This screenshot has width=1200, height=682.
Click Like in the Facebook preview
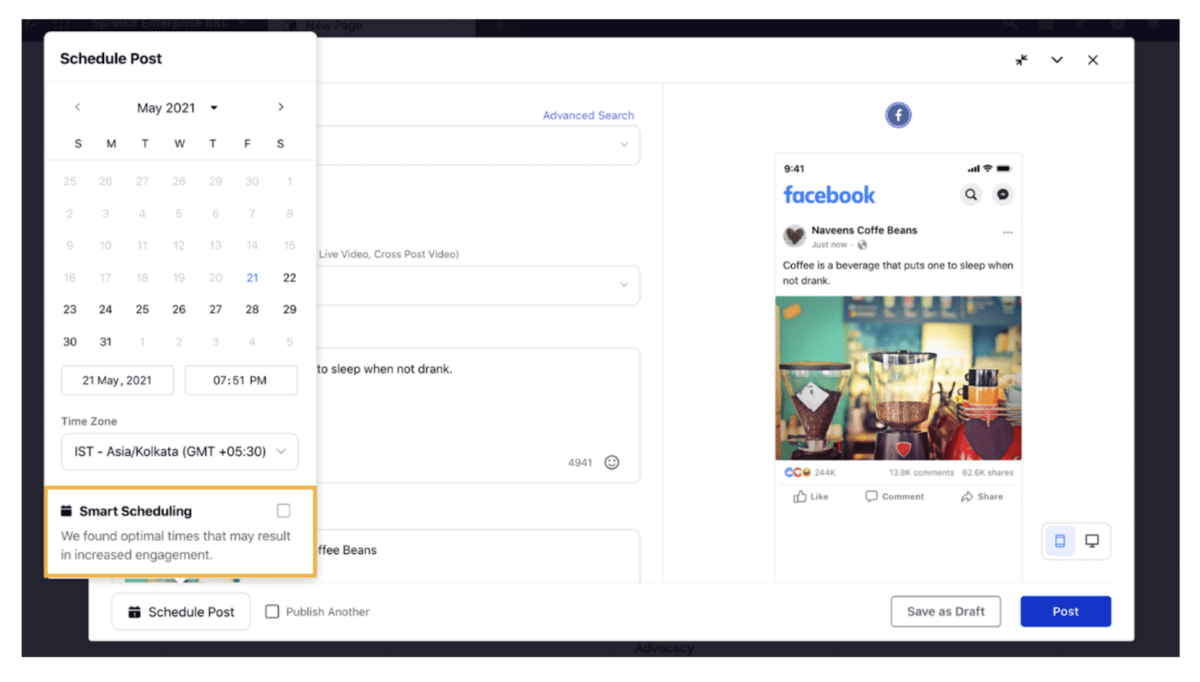pos(811,497)
